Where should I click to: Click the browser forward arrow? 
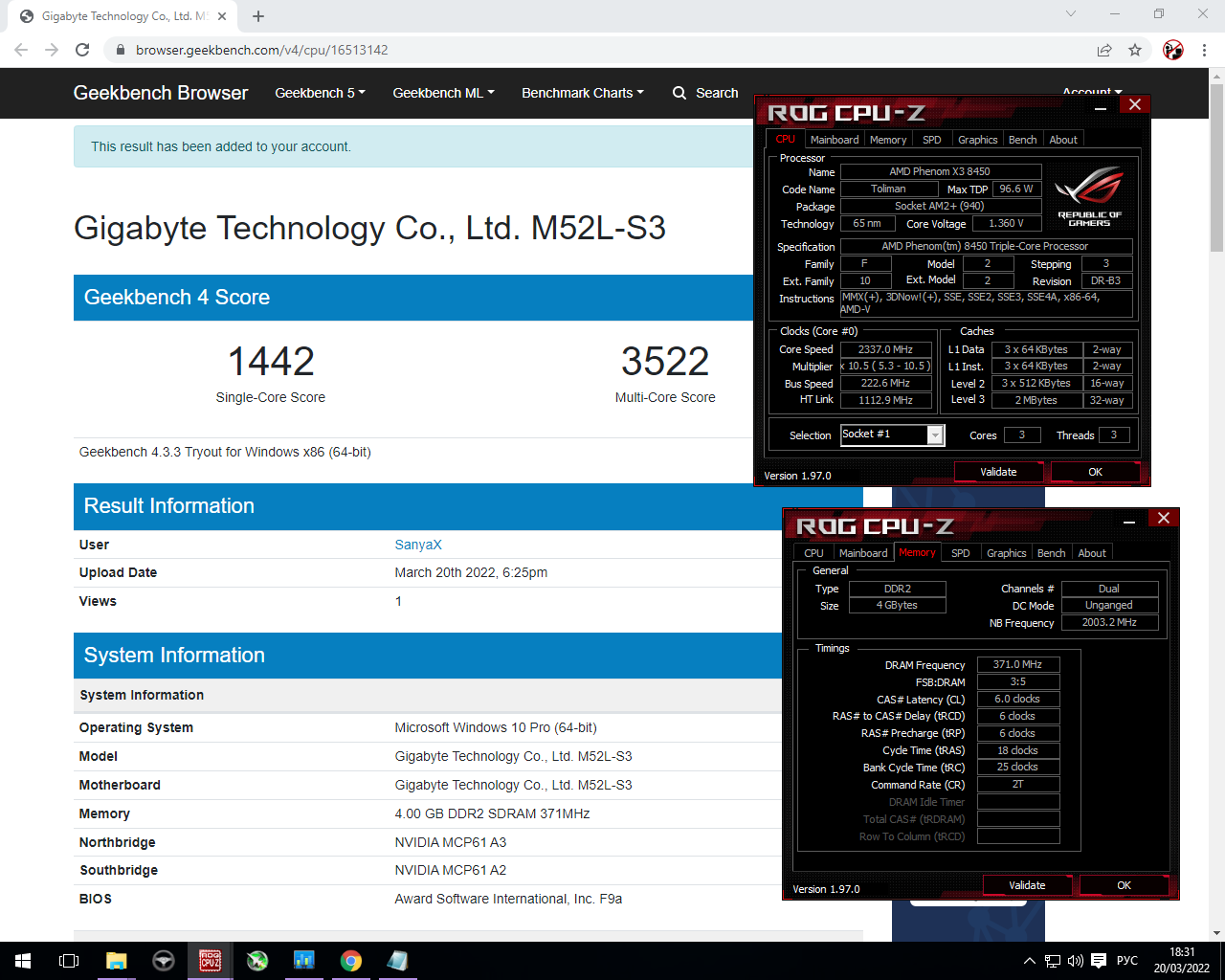click(52, 50)
